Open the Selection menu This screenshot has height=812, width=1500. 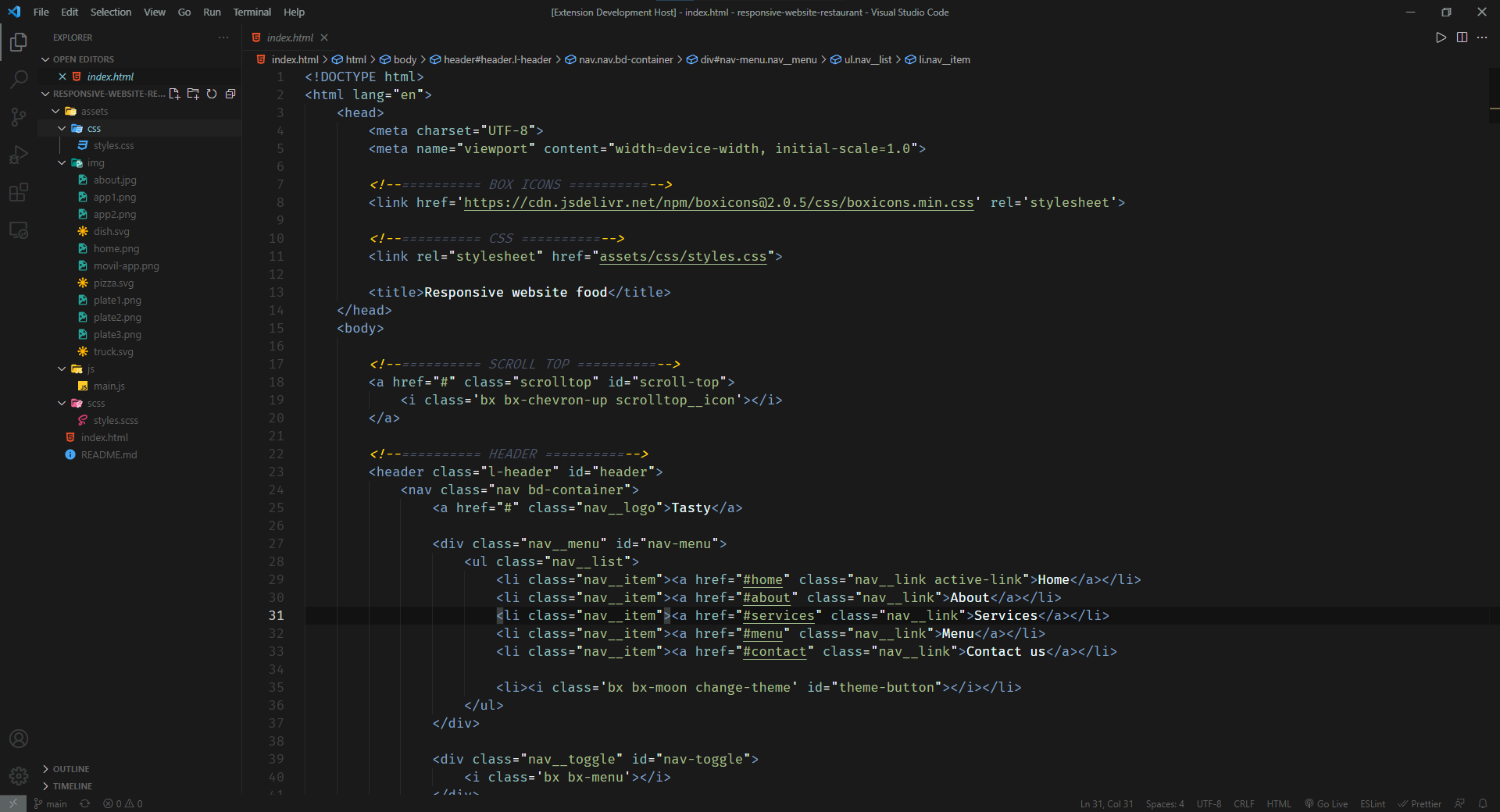[x=111, y=12]
